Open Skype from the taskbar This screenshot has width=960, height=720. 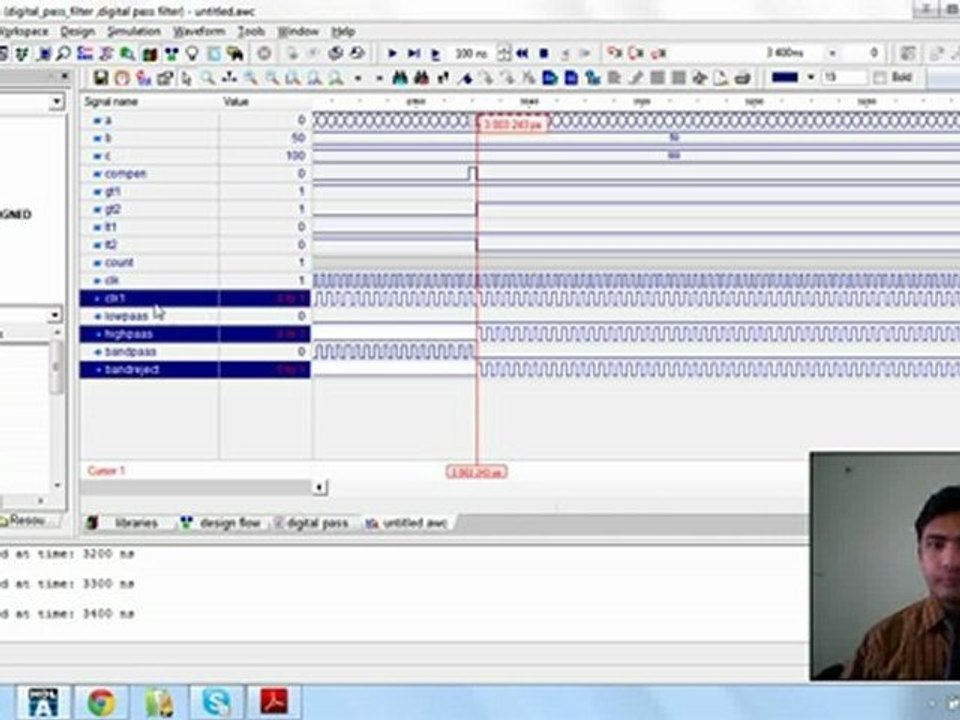216,702
